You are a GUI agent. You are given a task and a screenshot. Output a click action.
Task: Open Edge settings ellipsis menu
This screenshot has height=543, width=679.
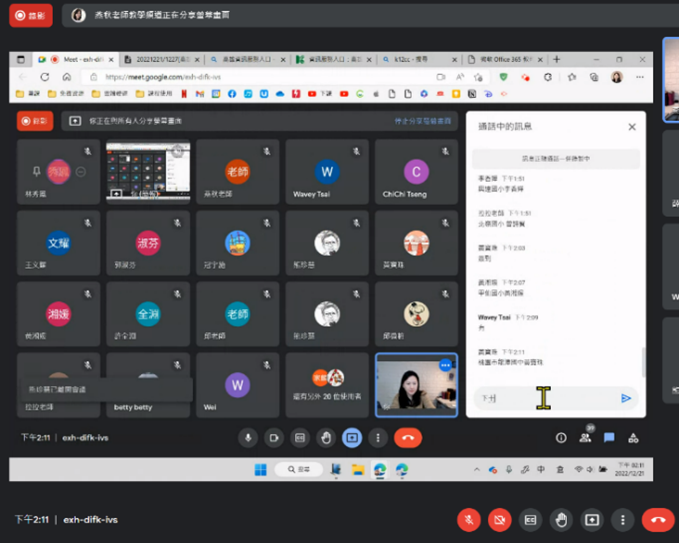640,77
